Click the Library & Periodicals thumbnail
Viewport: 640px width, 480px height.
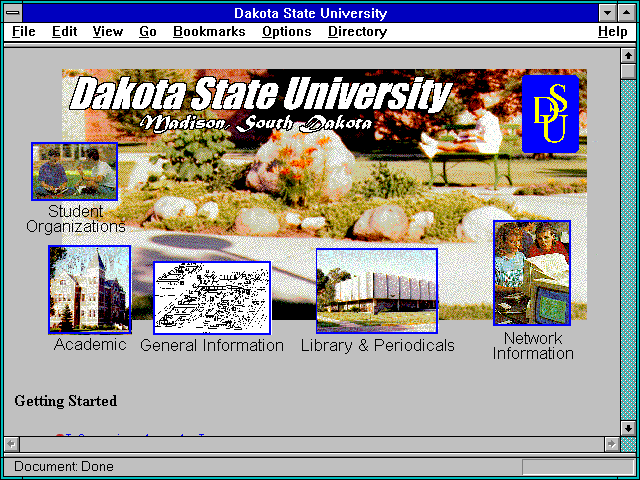(377, 291)
